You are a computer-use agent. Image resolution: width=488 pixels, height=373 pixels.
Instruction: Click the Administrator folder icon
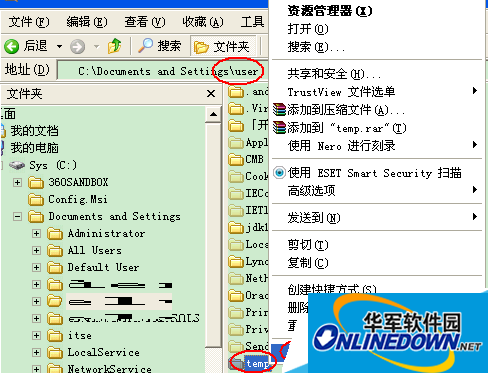55,234
